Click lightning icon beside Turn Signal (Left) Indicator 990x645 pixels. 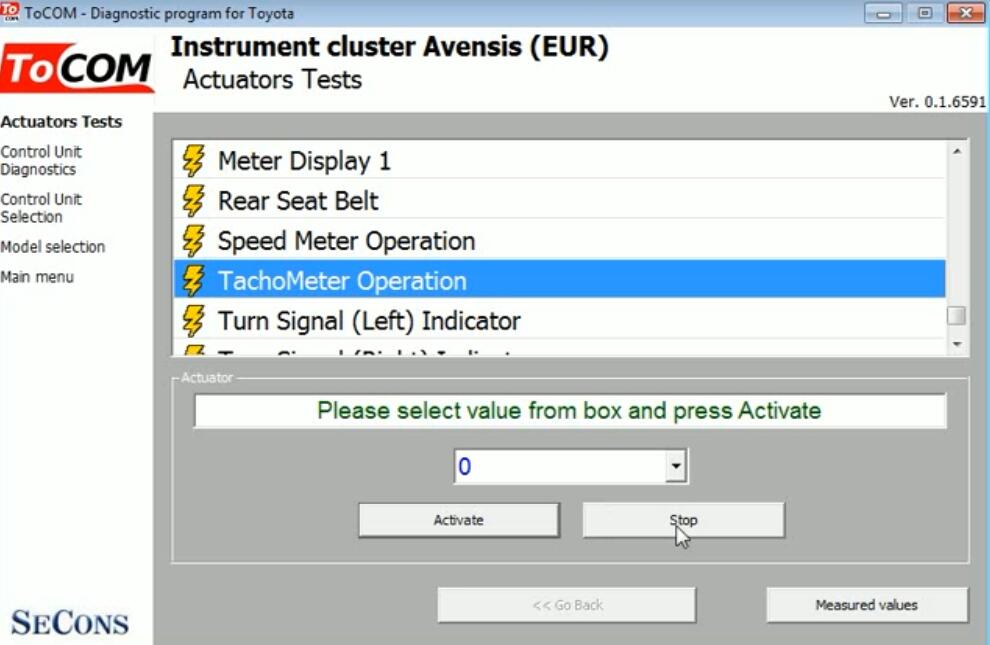(193, 321)
